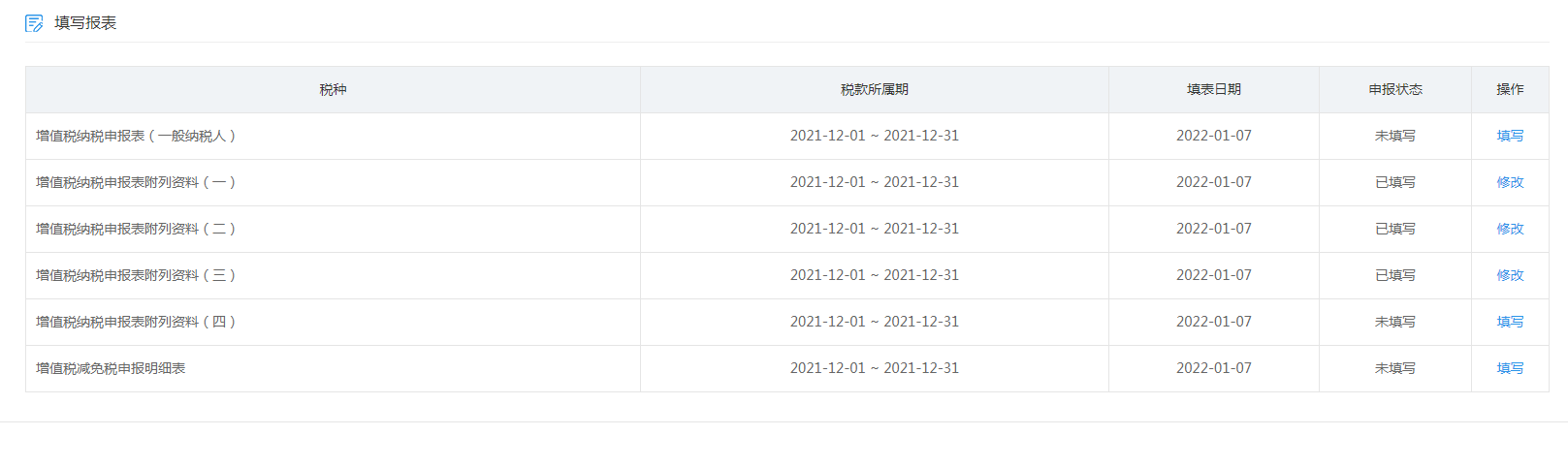The height and width of the screenshot is (467, 1568).
Task: Open 填写 link for 增值税减免税申报明细表
Action: 1510,368
